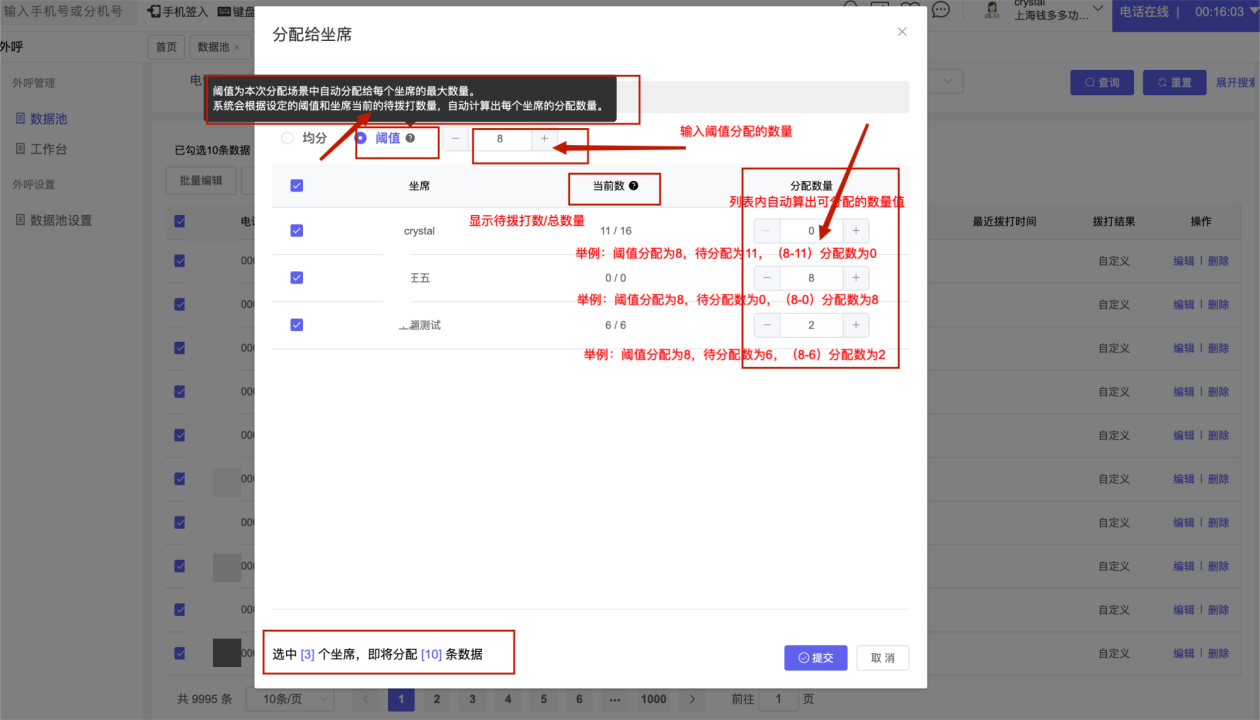
Task: Switch to the 首页 tab
Action: point(167,47)
